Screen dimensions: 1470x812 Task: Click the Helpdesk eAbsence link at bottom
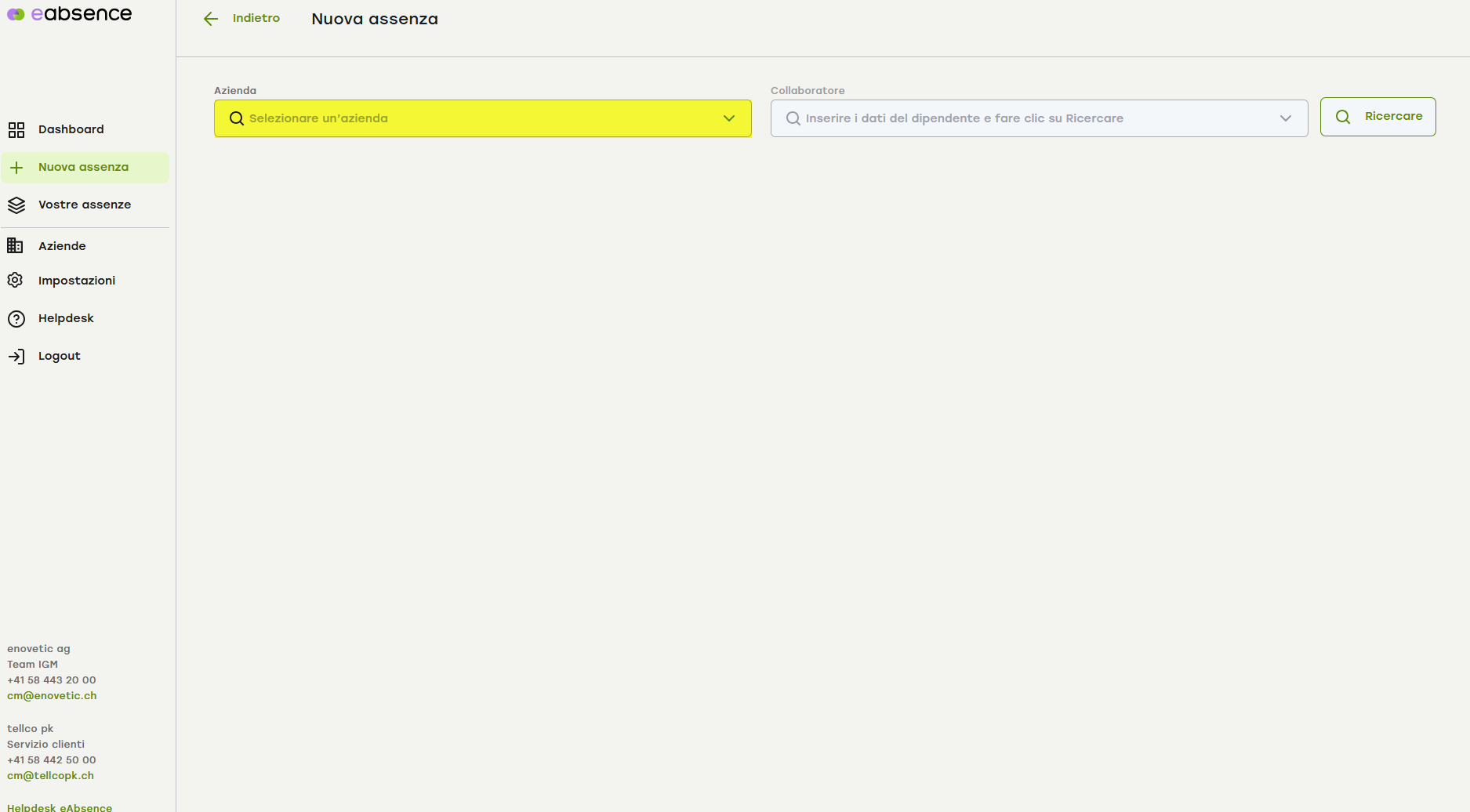click(x=60, y=807)
